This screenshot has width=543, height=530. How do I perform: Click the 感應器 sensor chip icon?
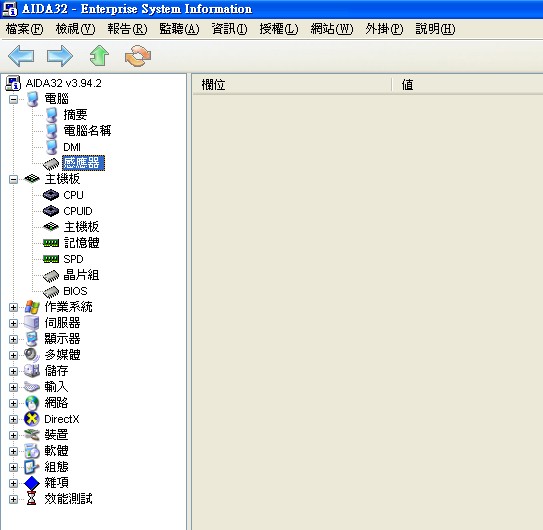pyautogui.click(x=51, y=164)
